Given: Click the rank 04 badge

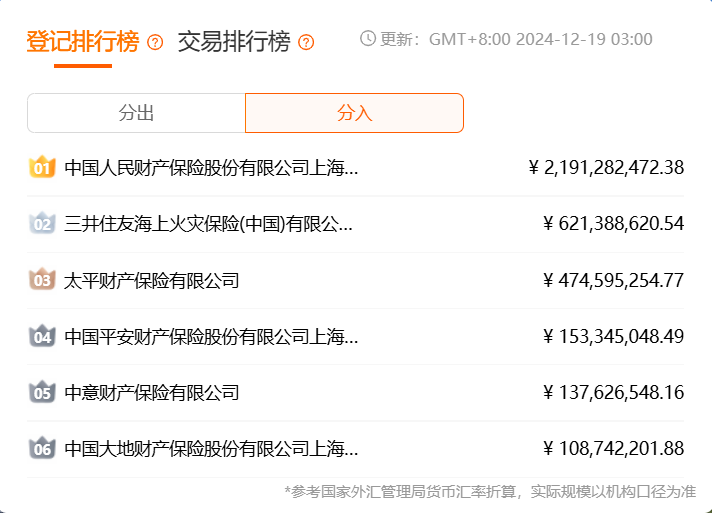Looking at the screenshot, I should click(x=42, y=337).
